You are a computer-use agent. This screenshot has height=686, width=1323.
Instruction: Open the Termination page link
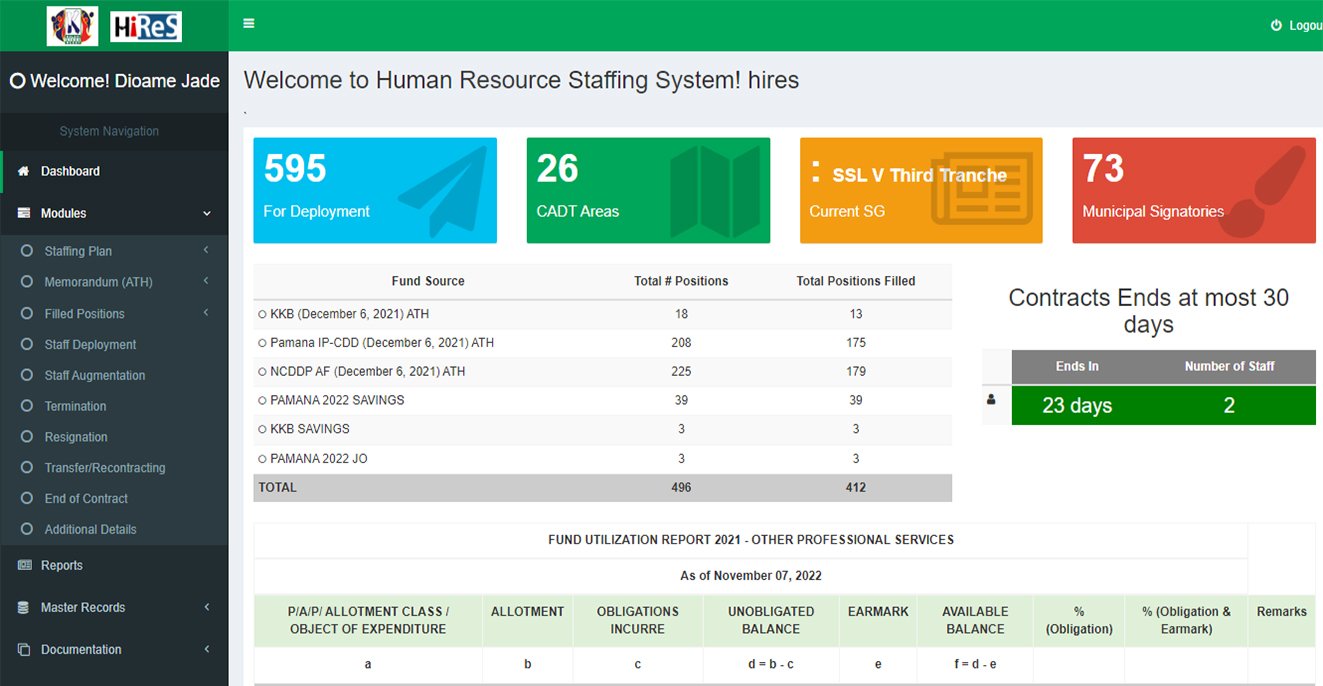75,406
